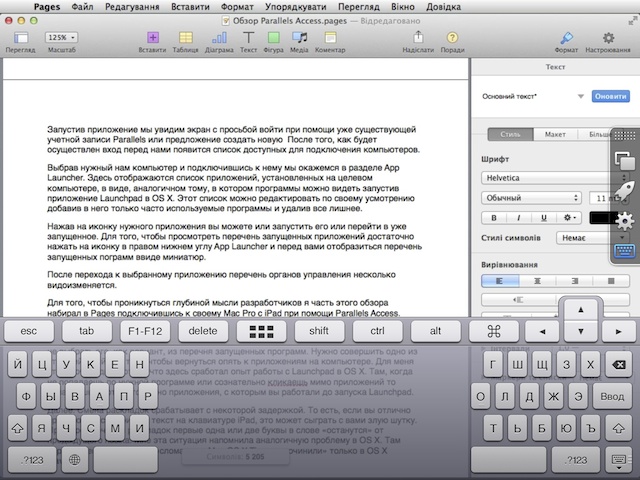Toggle bold B formatting
Viewport: 640px width, 480px height.
point(494,218)
